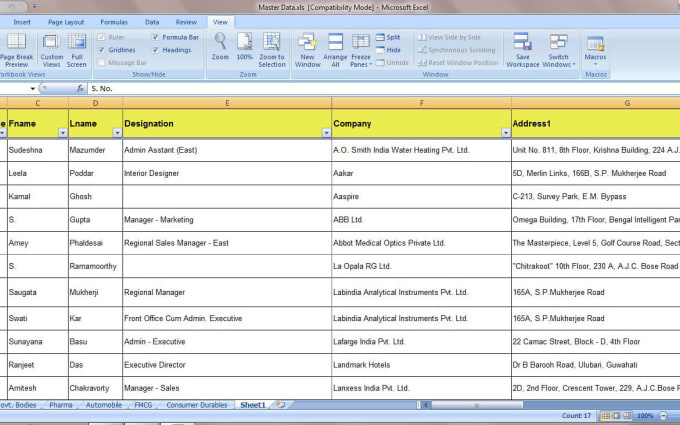
Task: Switch to Consumer Durables sheet tab
Action: coord(197,405)
